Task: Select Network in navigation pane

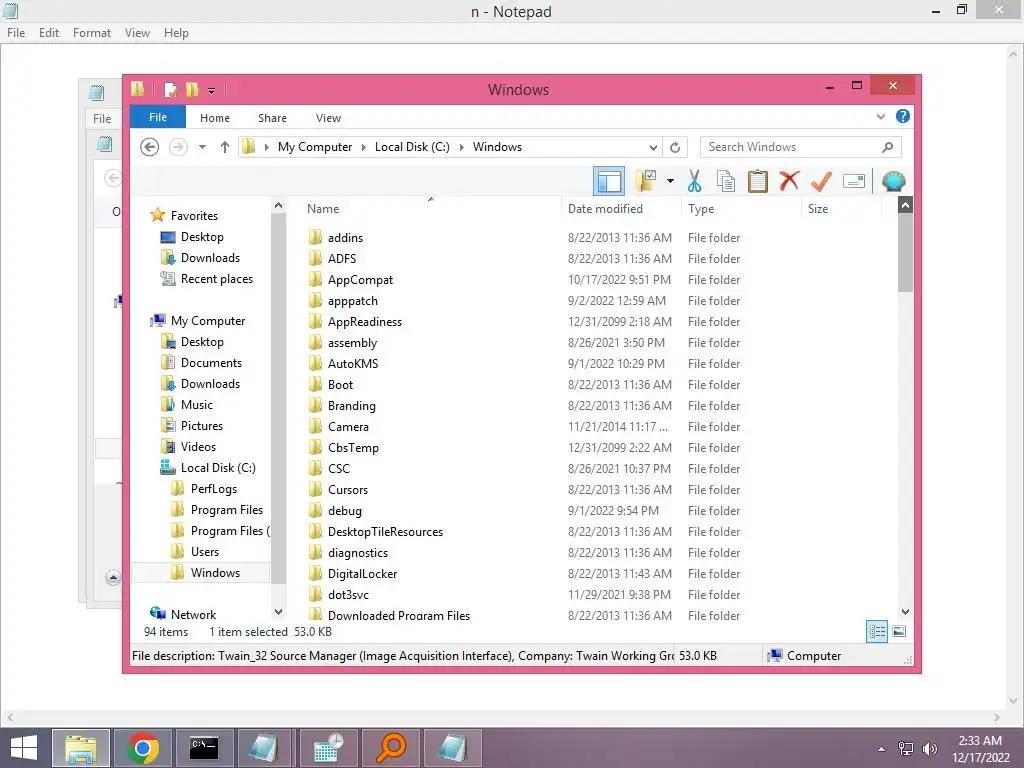Action: (x=184, y=615)
